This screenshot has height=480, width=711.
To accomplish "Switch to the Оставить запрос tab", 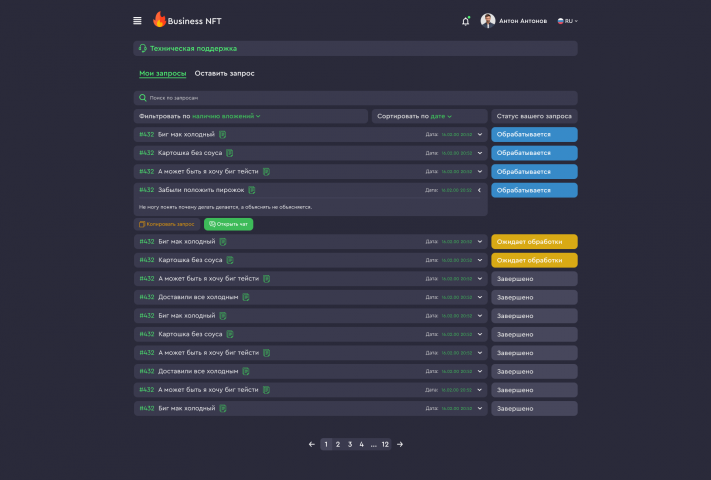I will pos(224,73).
